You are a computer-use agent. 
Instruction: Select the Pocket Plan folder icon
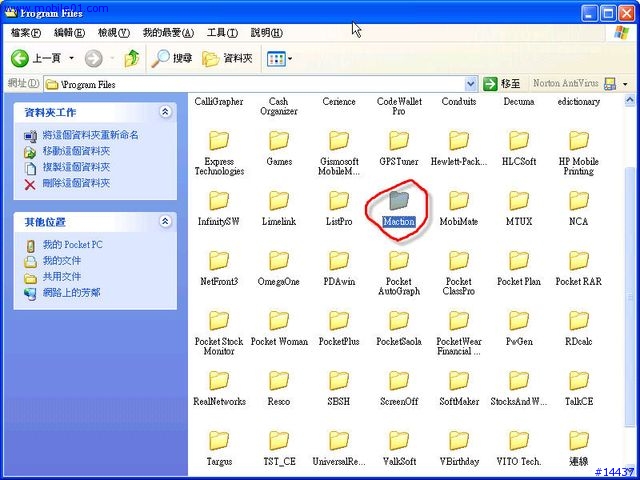(519, 260)
